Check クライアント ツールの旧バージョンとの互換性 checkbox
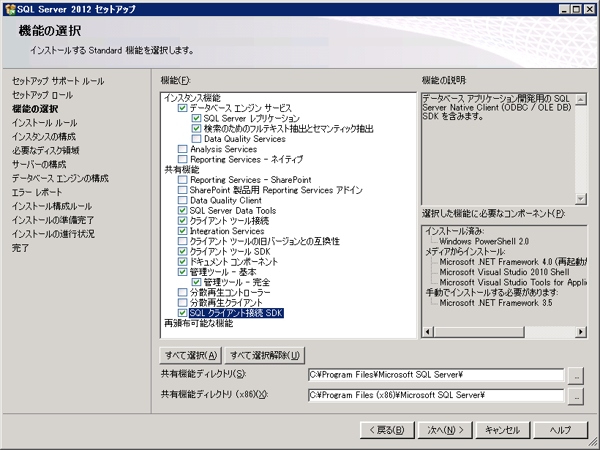 [x=183, y=241]
